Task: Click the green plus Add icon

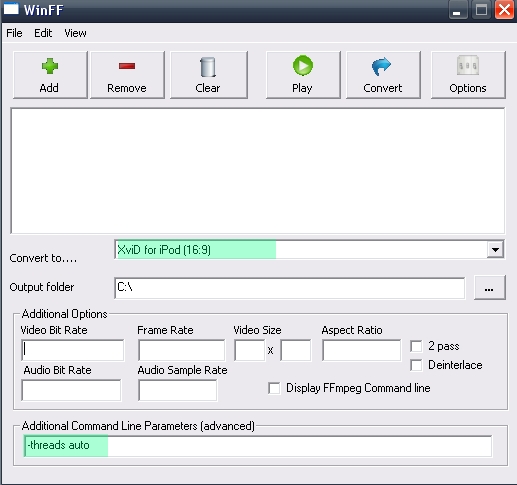Action: 50,66
